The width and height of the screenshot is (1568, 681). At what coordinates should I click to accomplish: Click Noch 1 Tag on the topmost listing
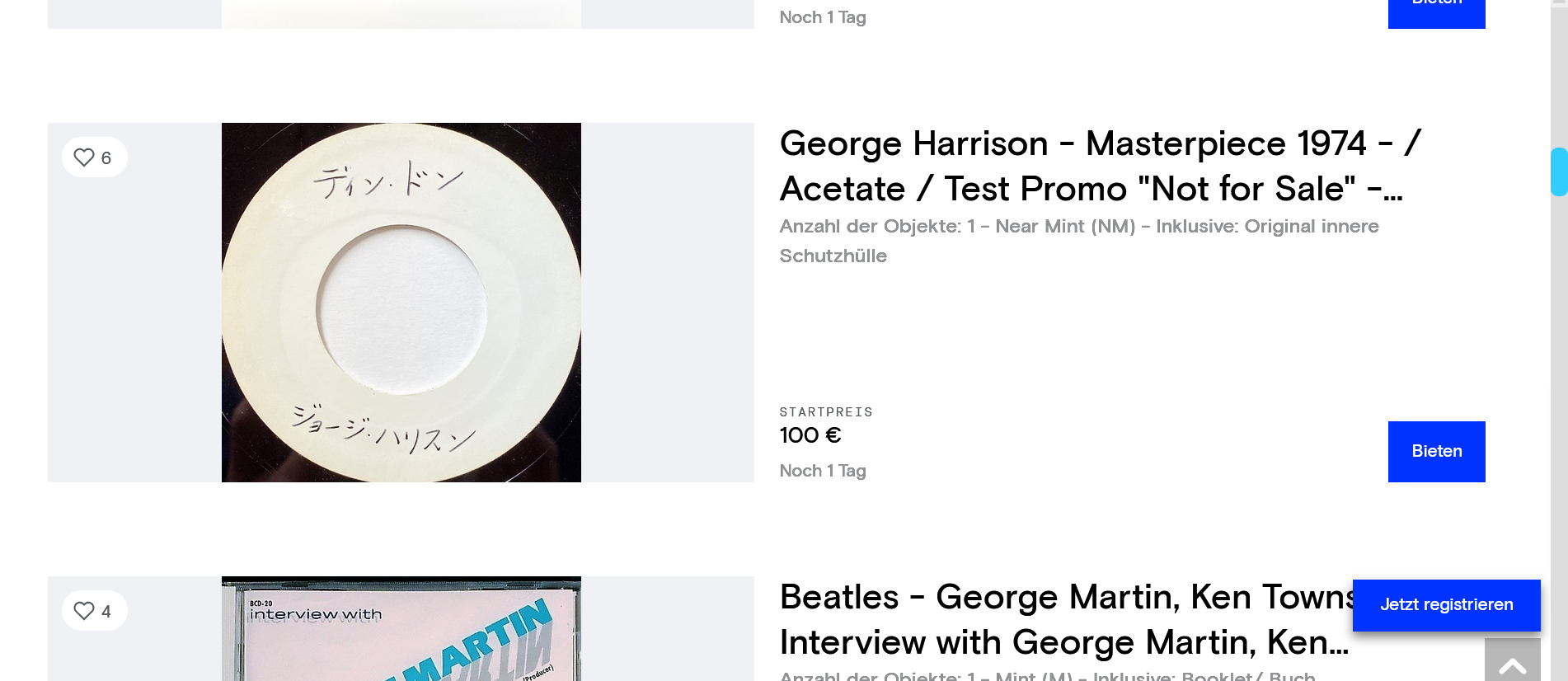pyautogui.click(x=823, y=17)
